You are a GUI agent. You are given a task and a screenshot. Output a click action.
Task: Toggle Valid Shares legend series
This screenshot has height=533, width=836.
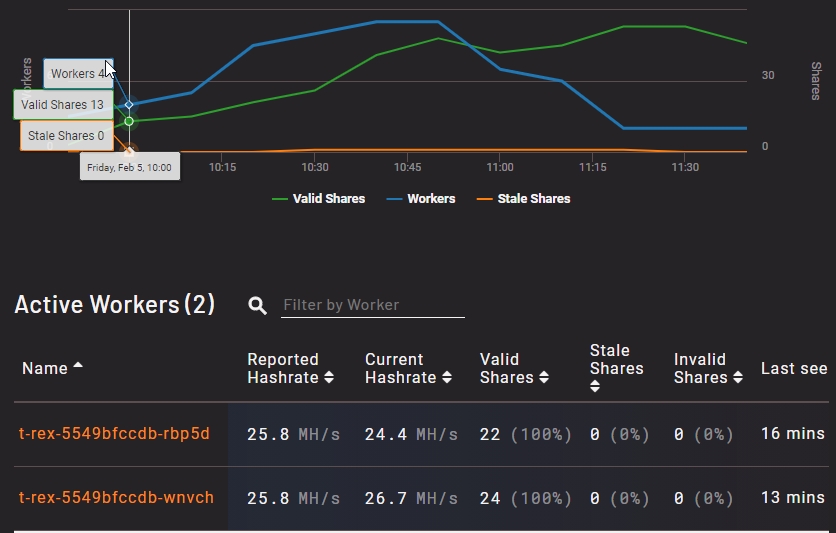(318, 199)
